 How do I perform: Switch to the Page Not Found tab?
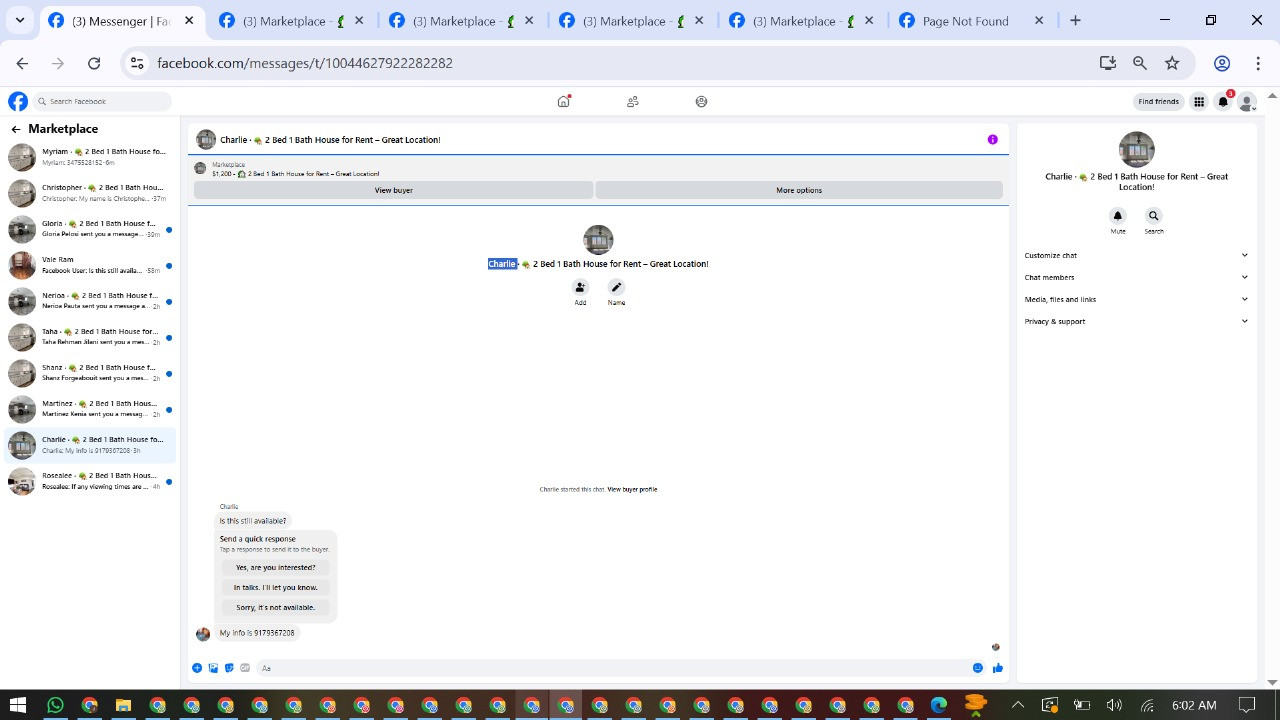click(971, 21)
